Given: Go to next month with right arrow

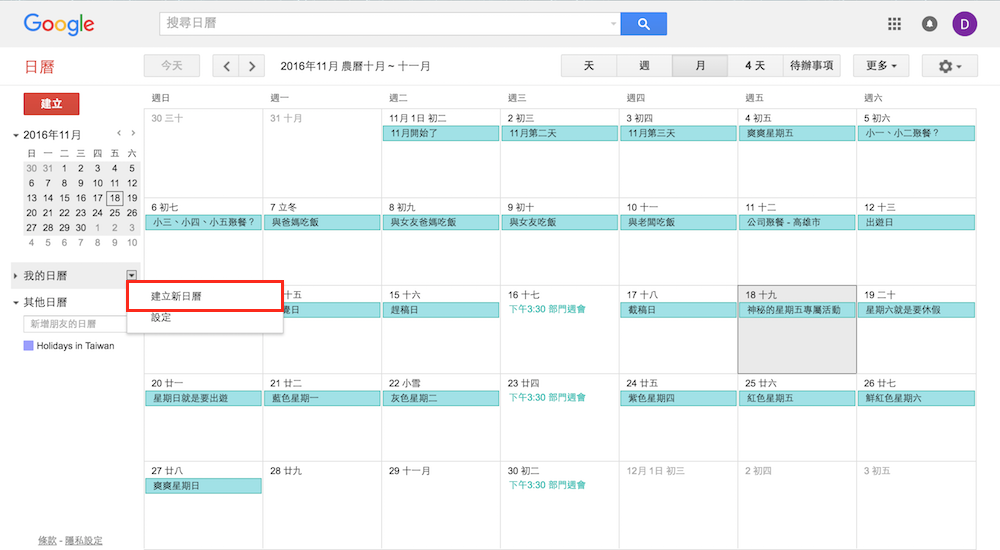Looking at the screenshot, I should (252, 66).
